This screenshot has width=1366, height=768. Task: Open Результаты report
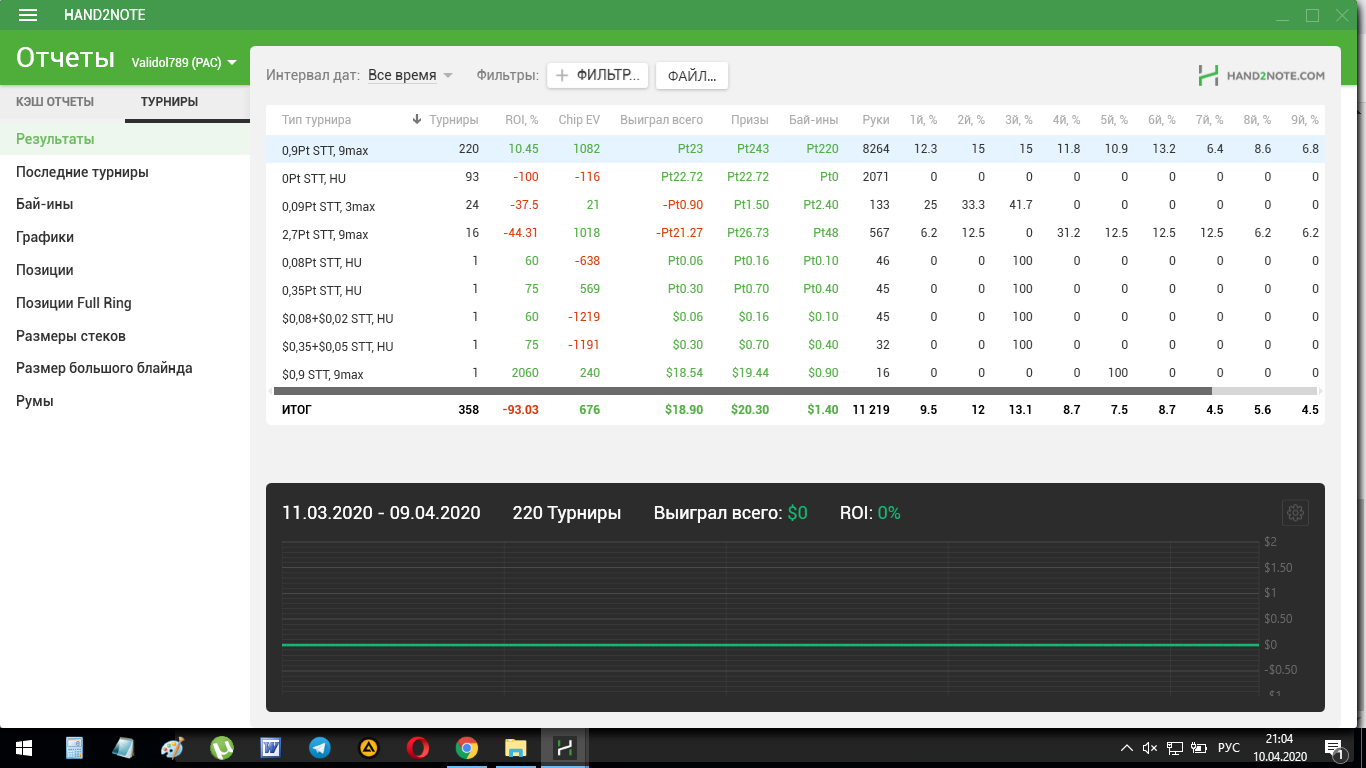click(125, 139)
